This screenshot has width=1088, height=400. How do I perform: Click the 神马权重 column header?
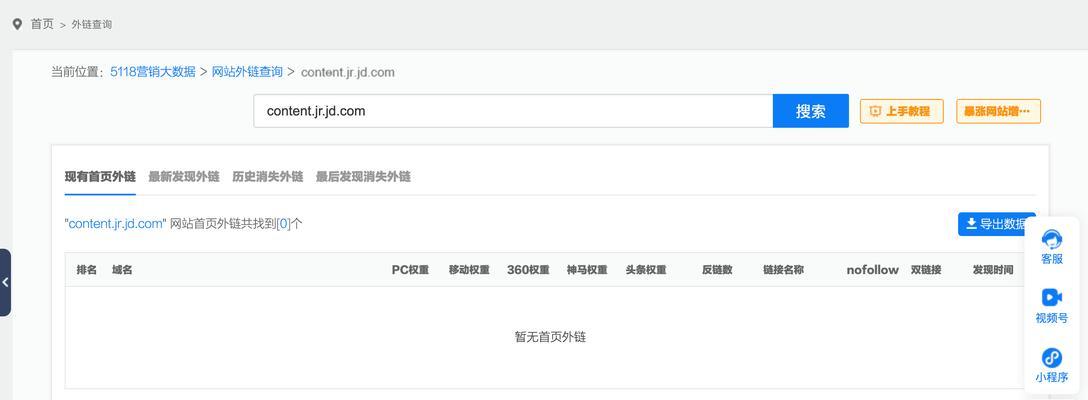(x=587, y=270)
